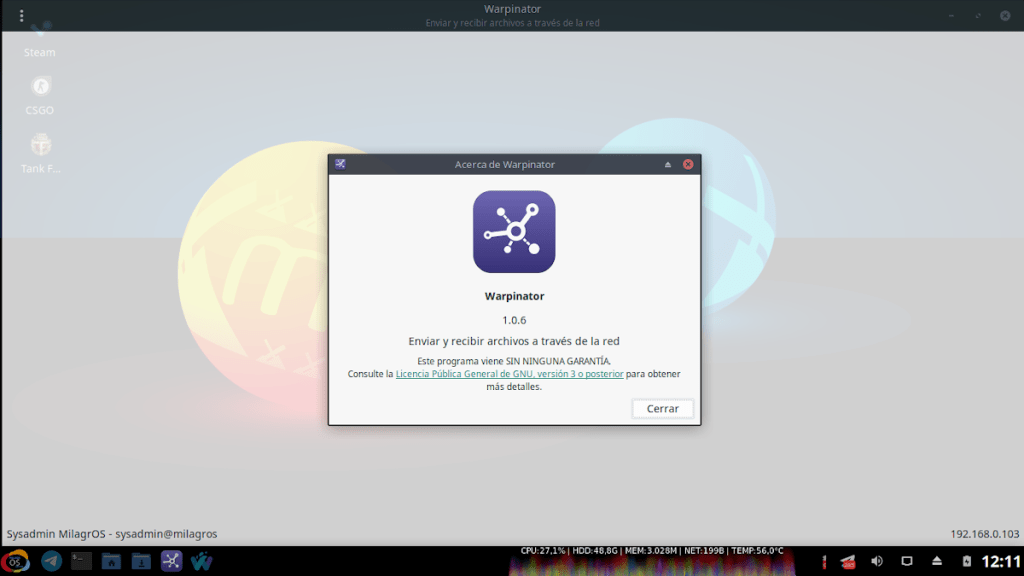This screenshot has height=576, width=1024.
Task: Launch the W application from the taskbar
Action: (201, 561)
